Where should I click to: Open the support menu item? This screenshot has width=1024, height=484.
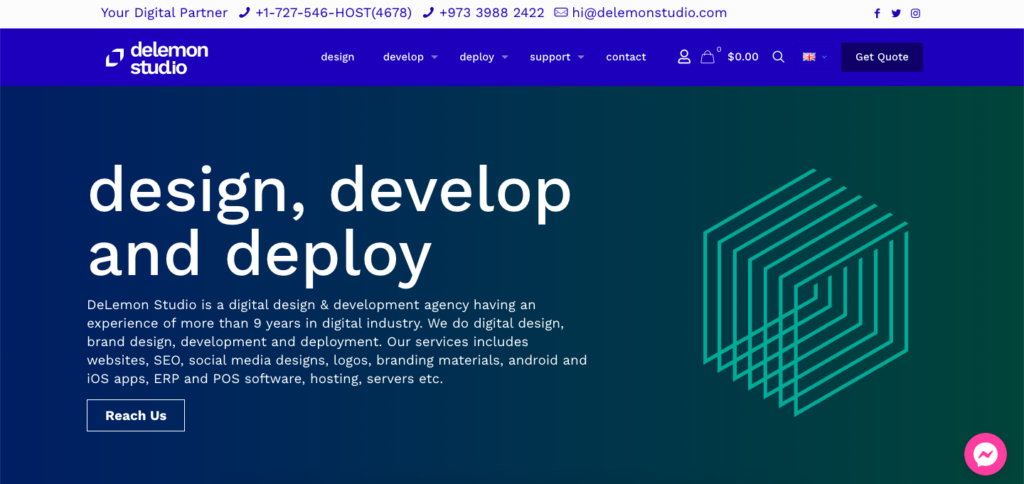550,57
